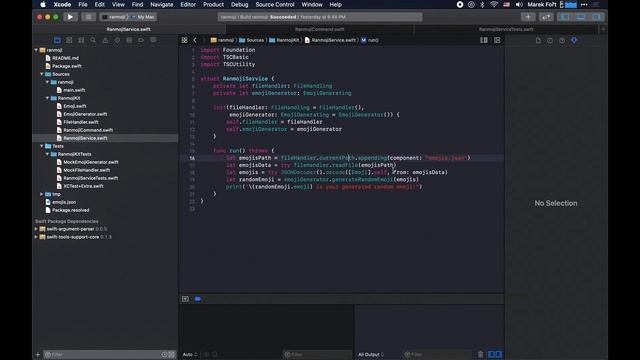Stop the running scheme
The image size is (640, 360).
(x=88, y=17)
